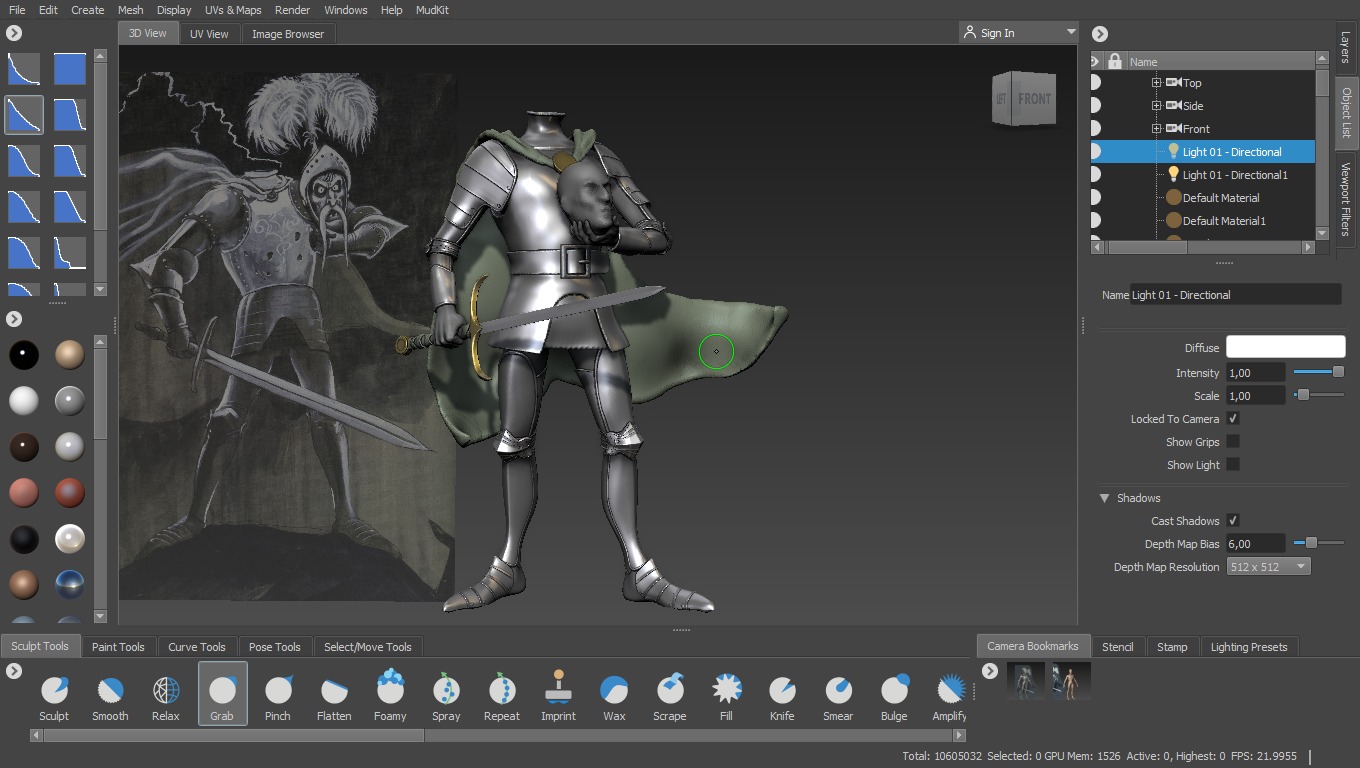
Task: Choose the Bulge sculpt tool
Action: point(893,690)
